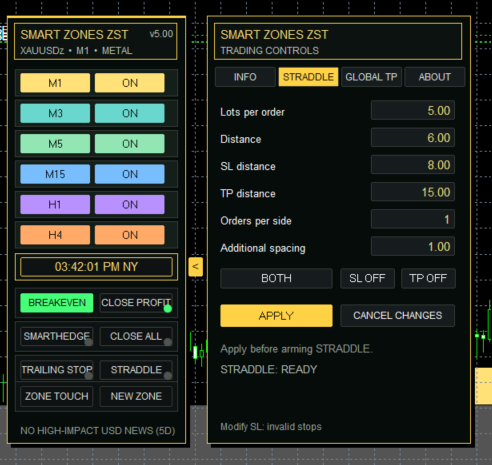
Task: Click the XAUUSDz • M1 • METAL subtitle
Action: (76, 51)
